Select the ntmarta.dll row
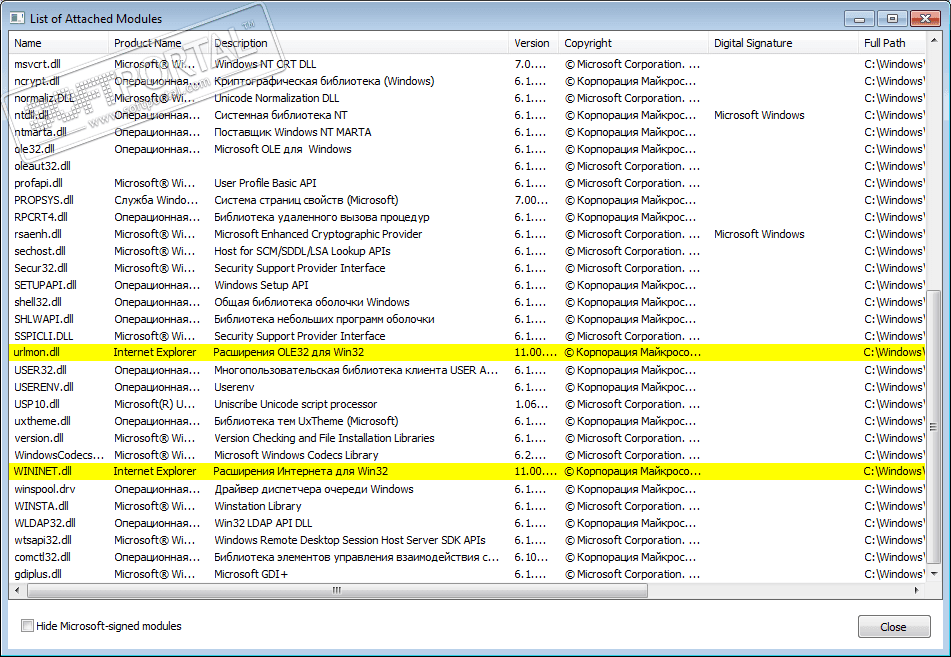This screenshot has width=951, height=657. point(467,132)
